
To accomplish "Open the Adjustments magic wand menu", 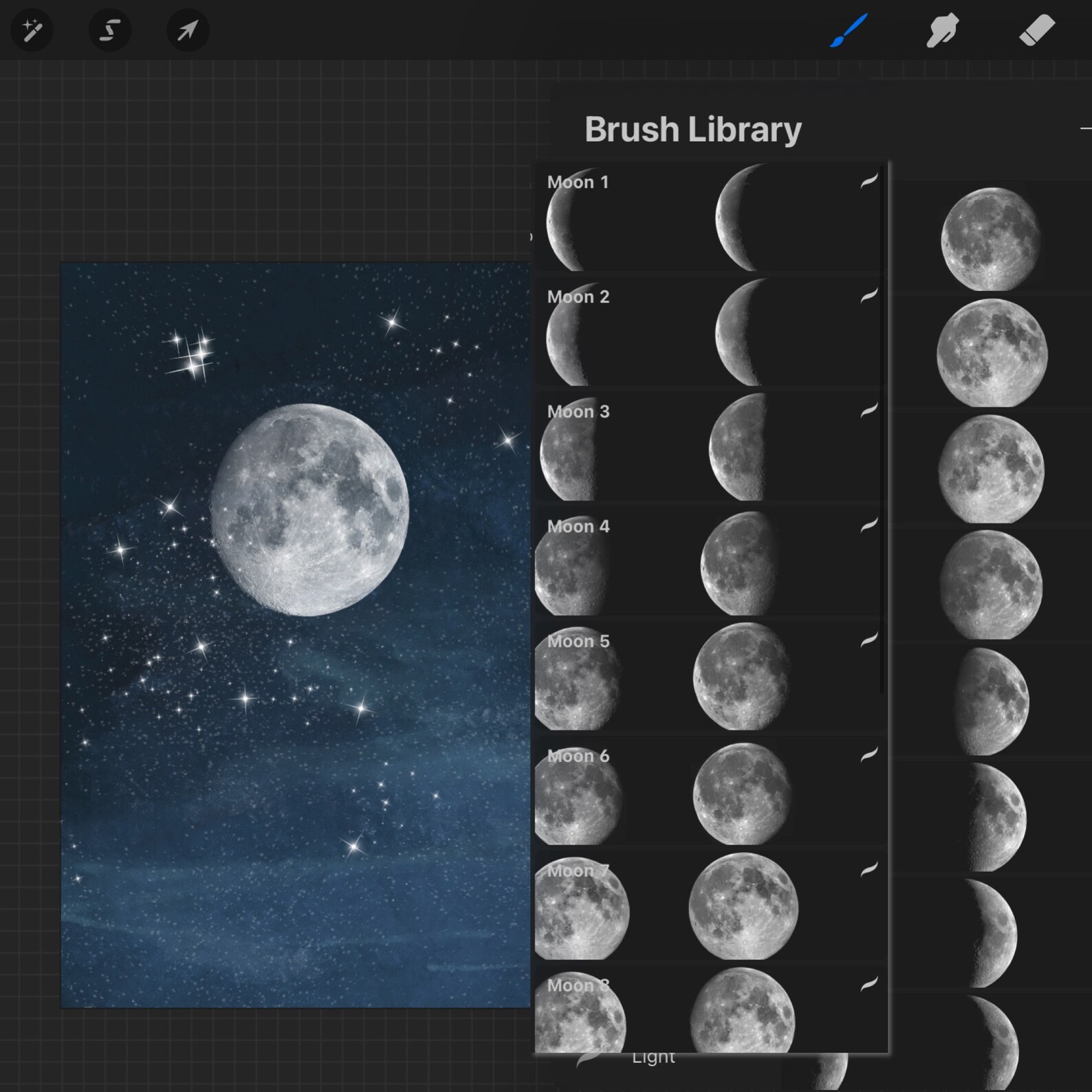I will tap(32, 31).
